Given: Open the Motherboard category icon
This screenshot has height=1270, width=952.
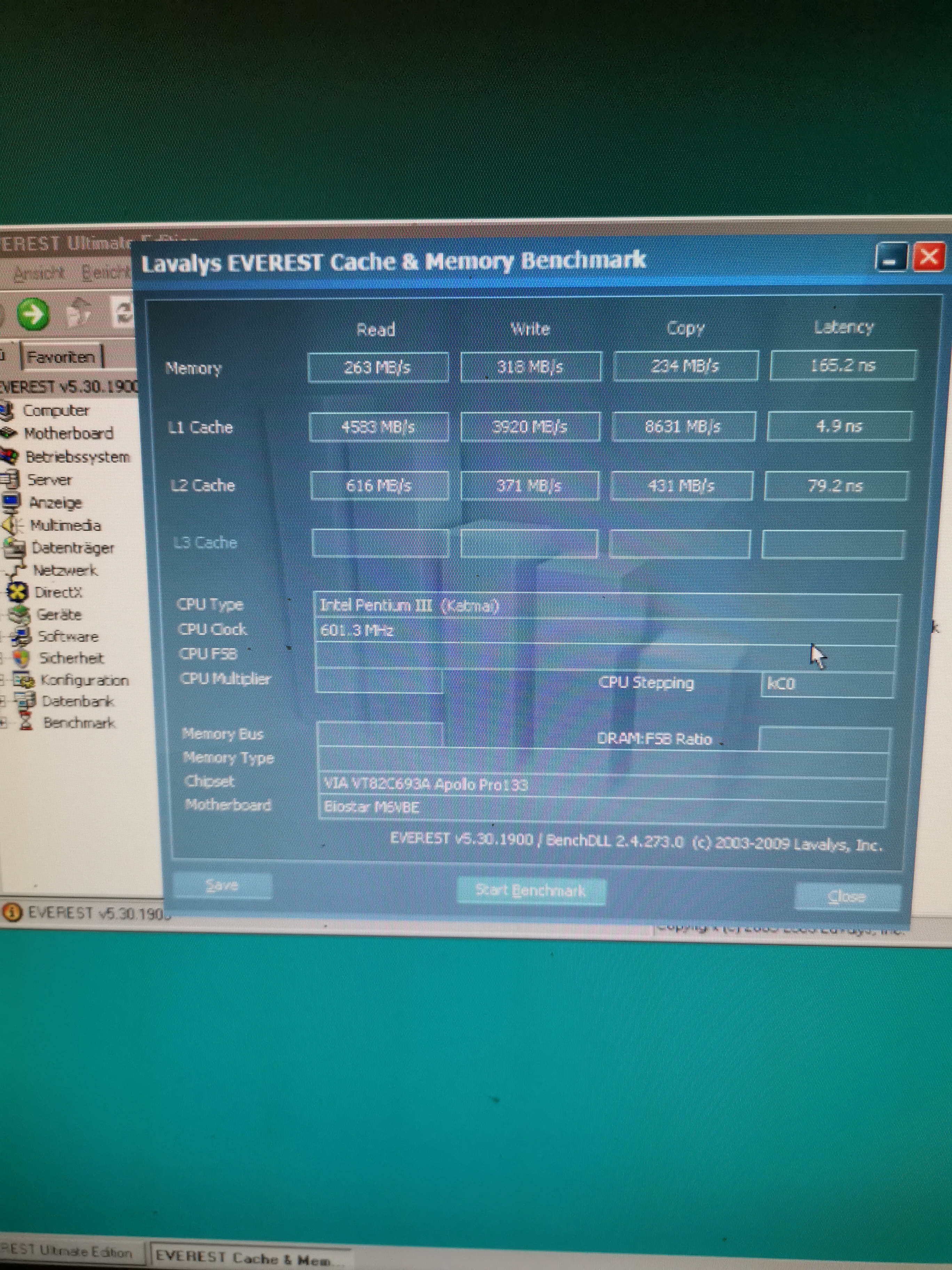Looking at the screenshot, I should 8,433.
